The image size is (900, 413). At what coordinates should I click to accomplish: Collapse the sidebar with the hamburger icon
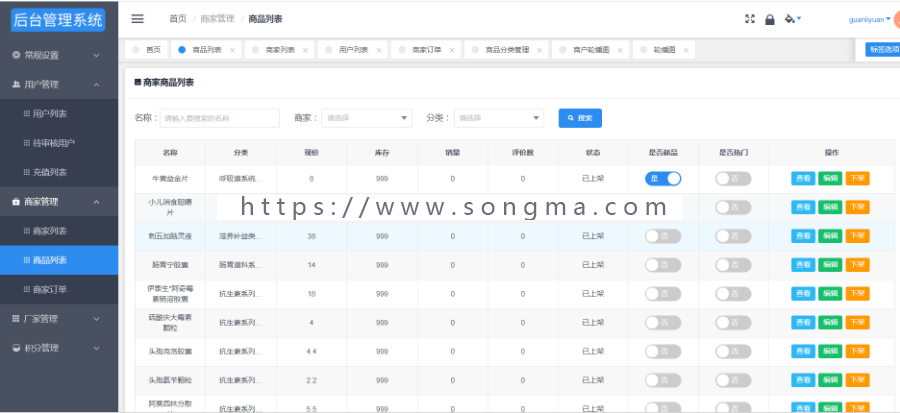(137, 19)
